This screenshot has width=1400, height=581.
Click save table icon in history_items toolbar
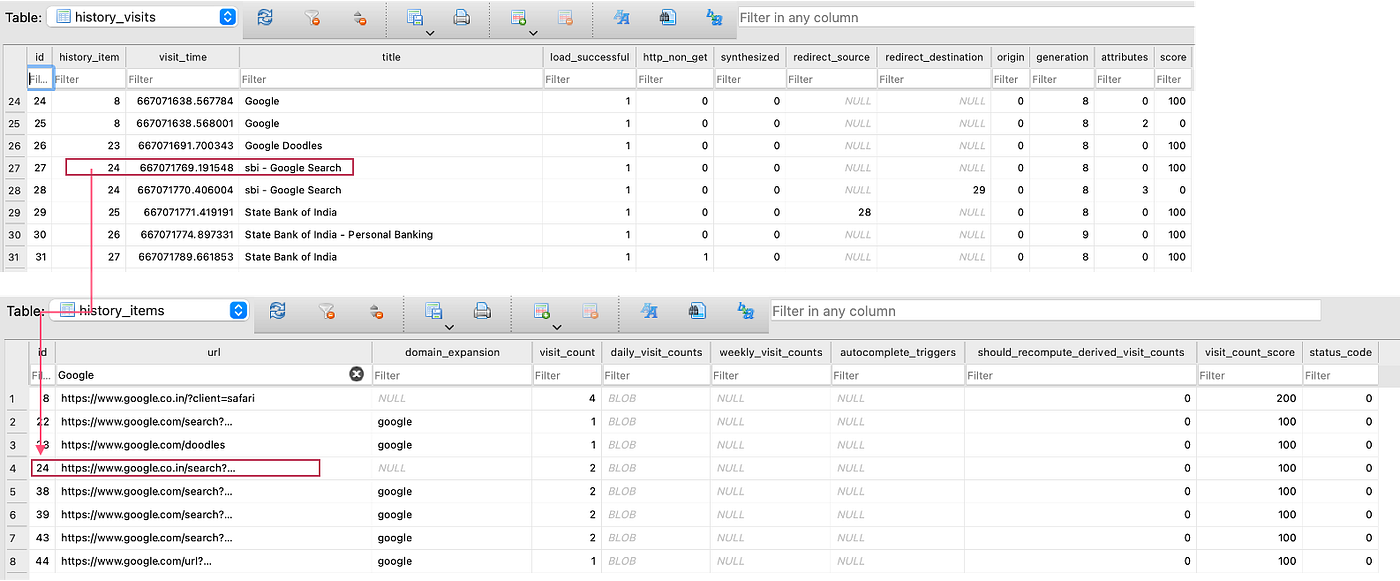435,310
